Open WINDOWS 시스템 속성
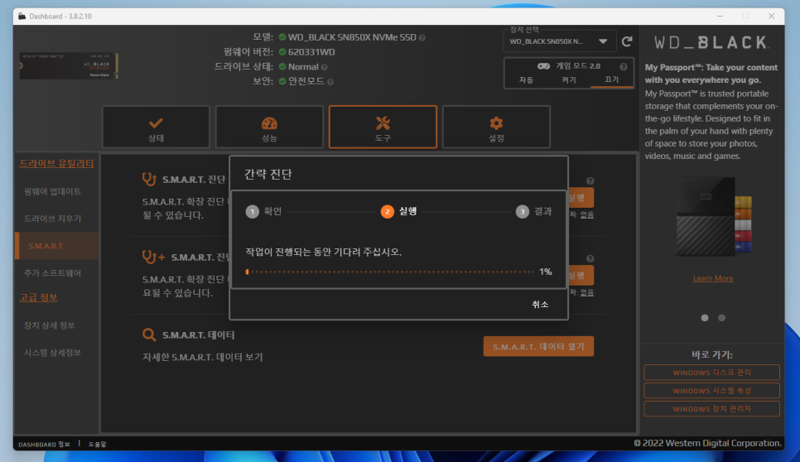The width and height of the screenshot is (800, 462). point(712,391)
